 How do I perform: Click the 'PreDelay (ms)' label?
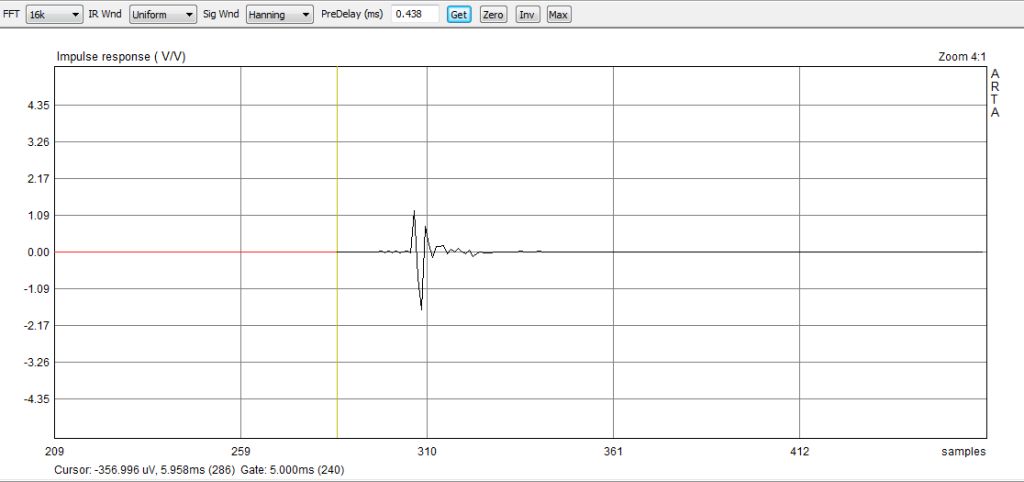click(x=351, y=14)
